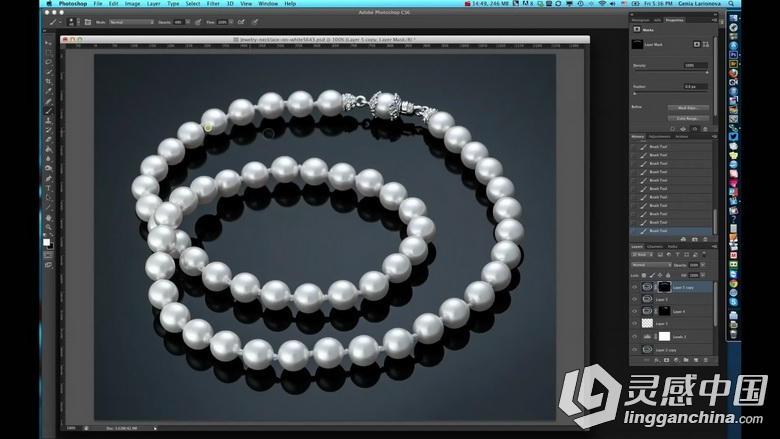Open the Image menu
Screen dimensions: 780x439
[x=132, y=3]
